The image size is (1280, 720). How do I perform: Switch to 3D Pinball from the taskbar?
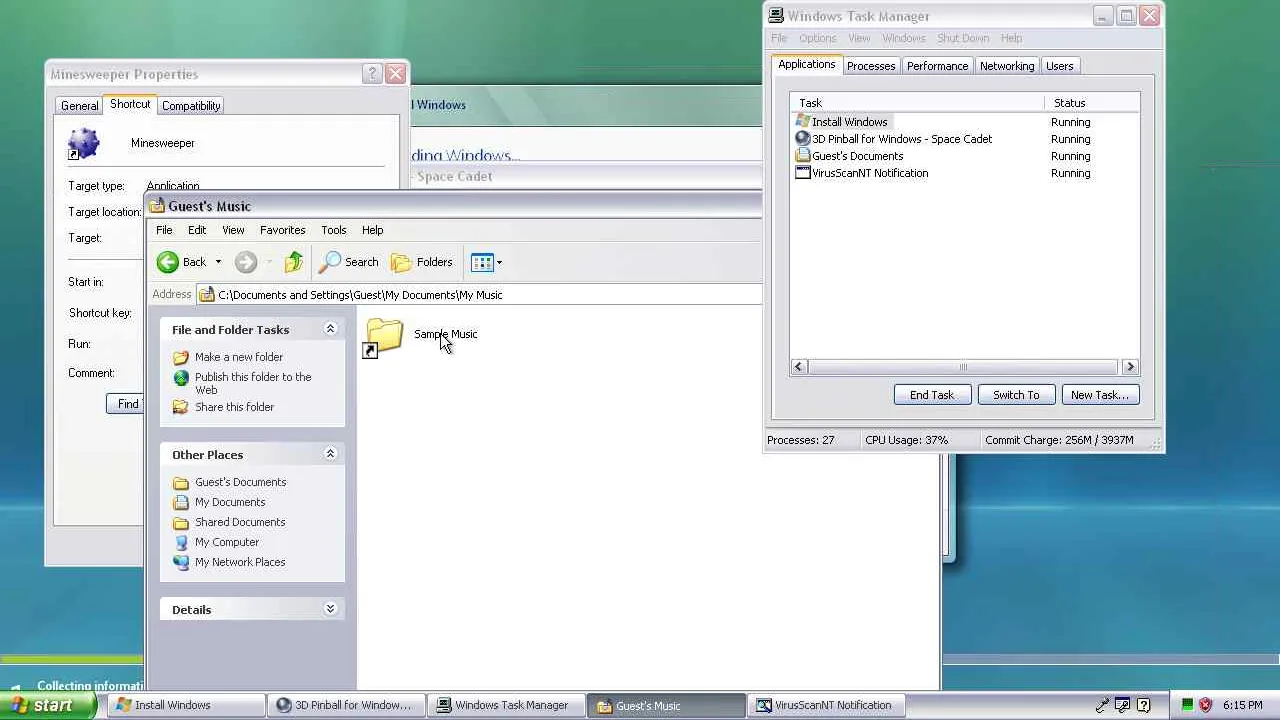(x=345, y=705)
